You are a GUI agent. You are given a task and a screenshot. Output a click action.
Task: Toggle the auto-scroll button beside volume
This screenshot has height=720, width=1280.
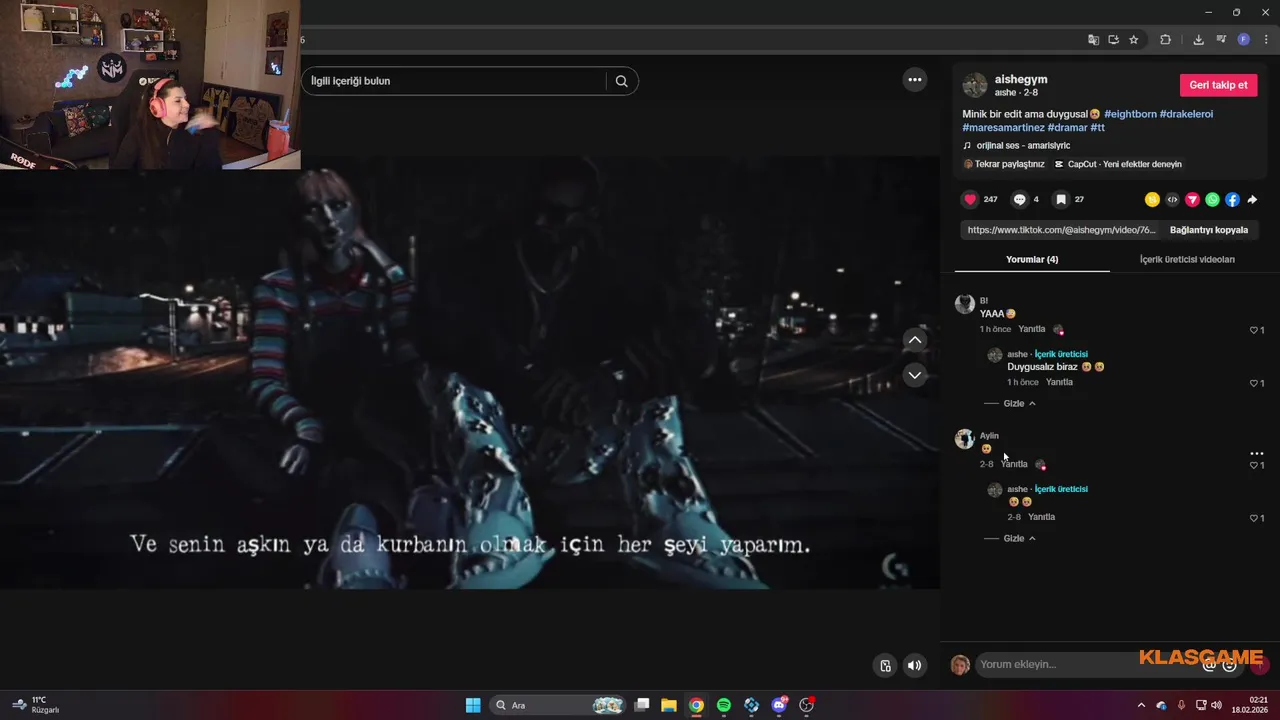pos(885,665)
